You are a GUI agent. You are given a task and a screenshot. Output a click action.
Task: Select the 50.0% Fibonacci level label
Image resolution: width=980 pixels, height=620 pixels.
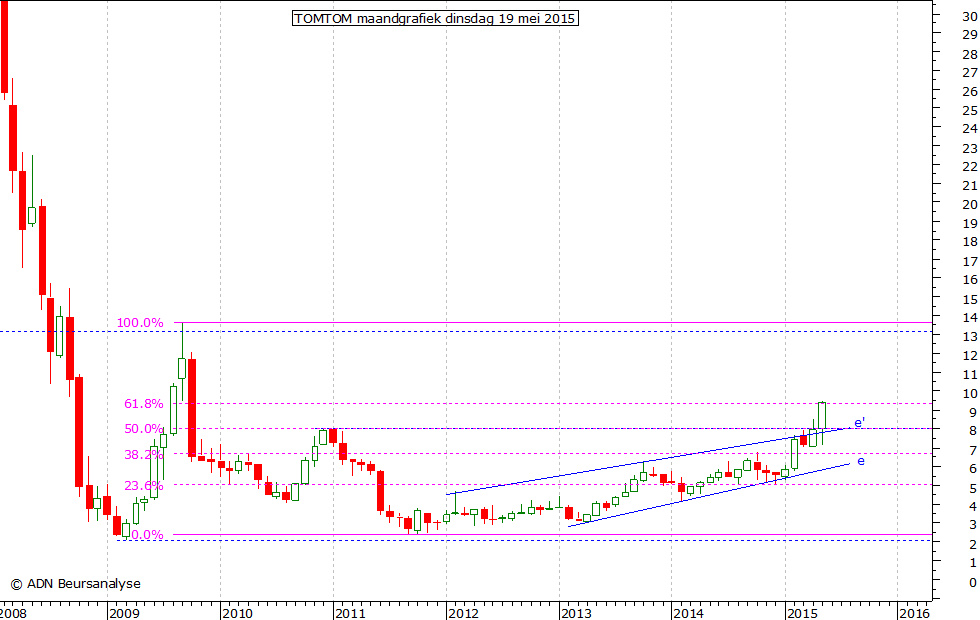pos(144,429)
